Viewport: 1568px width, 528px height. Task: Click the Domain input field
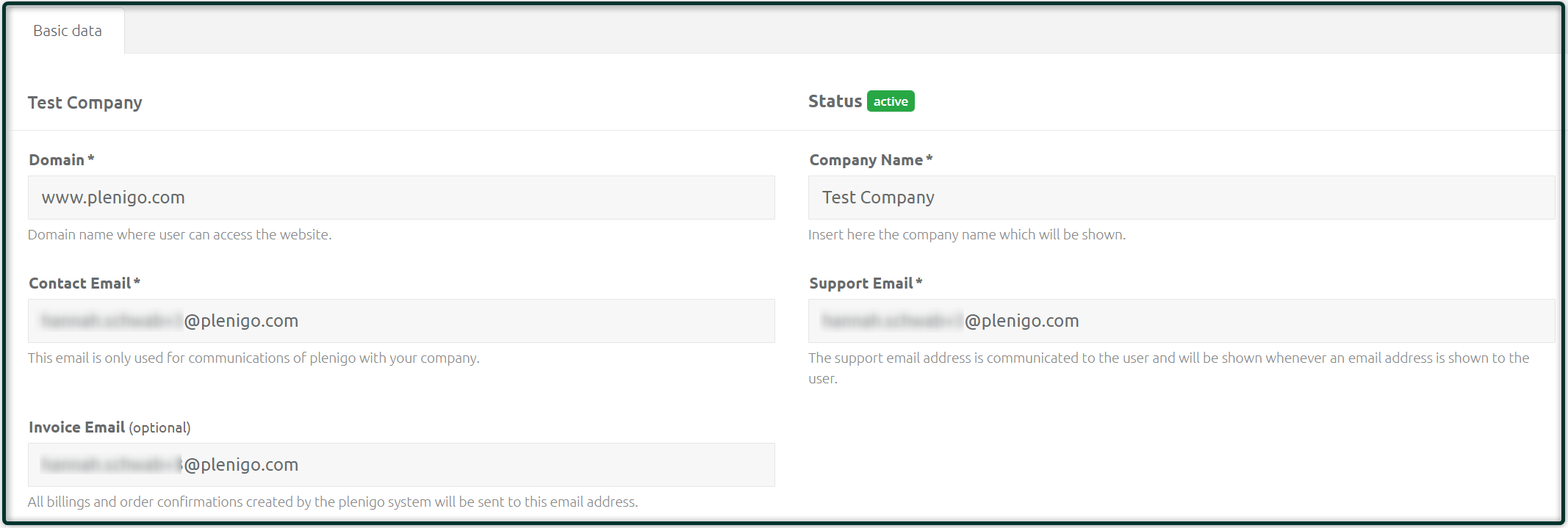401,198
